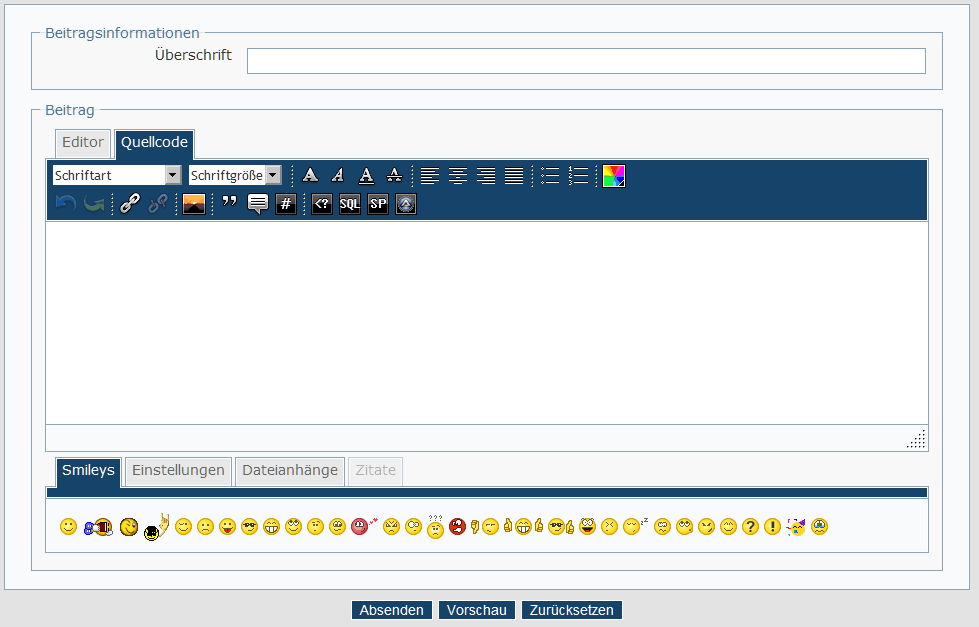Click the Absenden button

coord(392,610)
